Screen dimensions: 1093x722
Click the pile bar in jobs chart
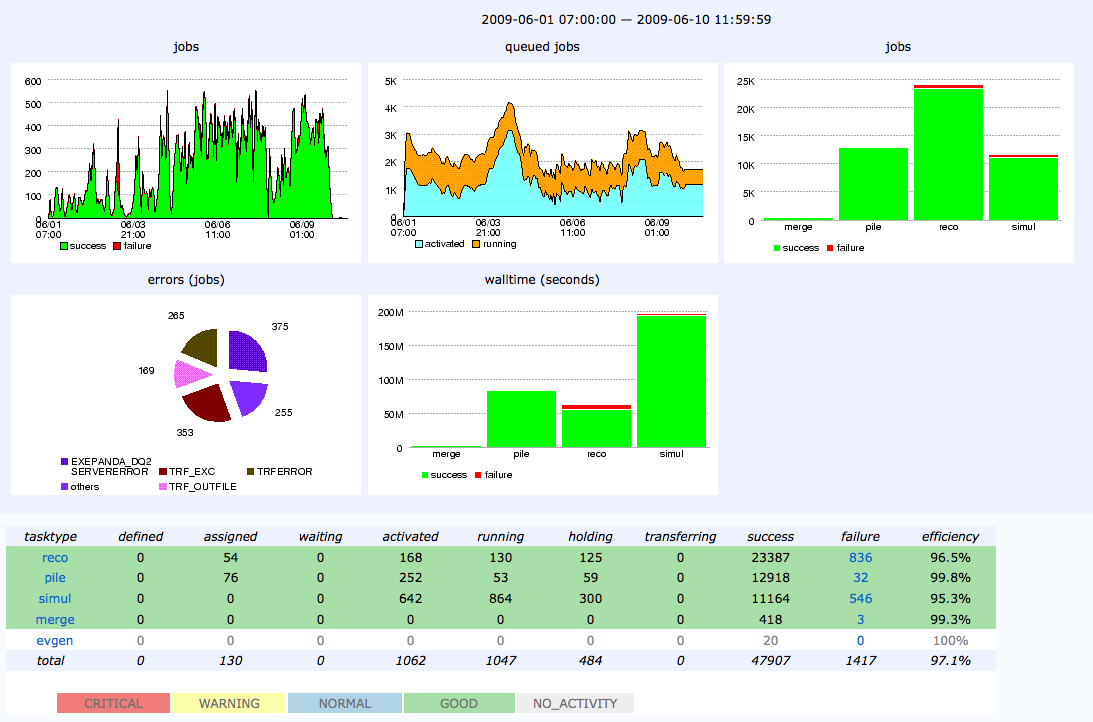(873, 184)
